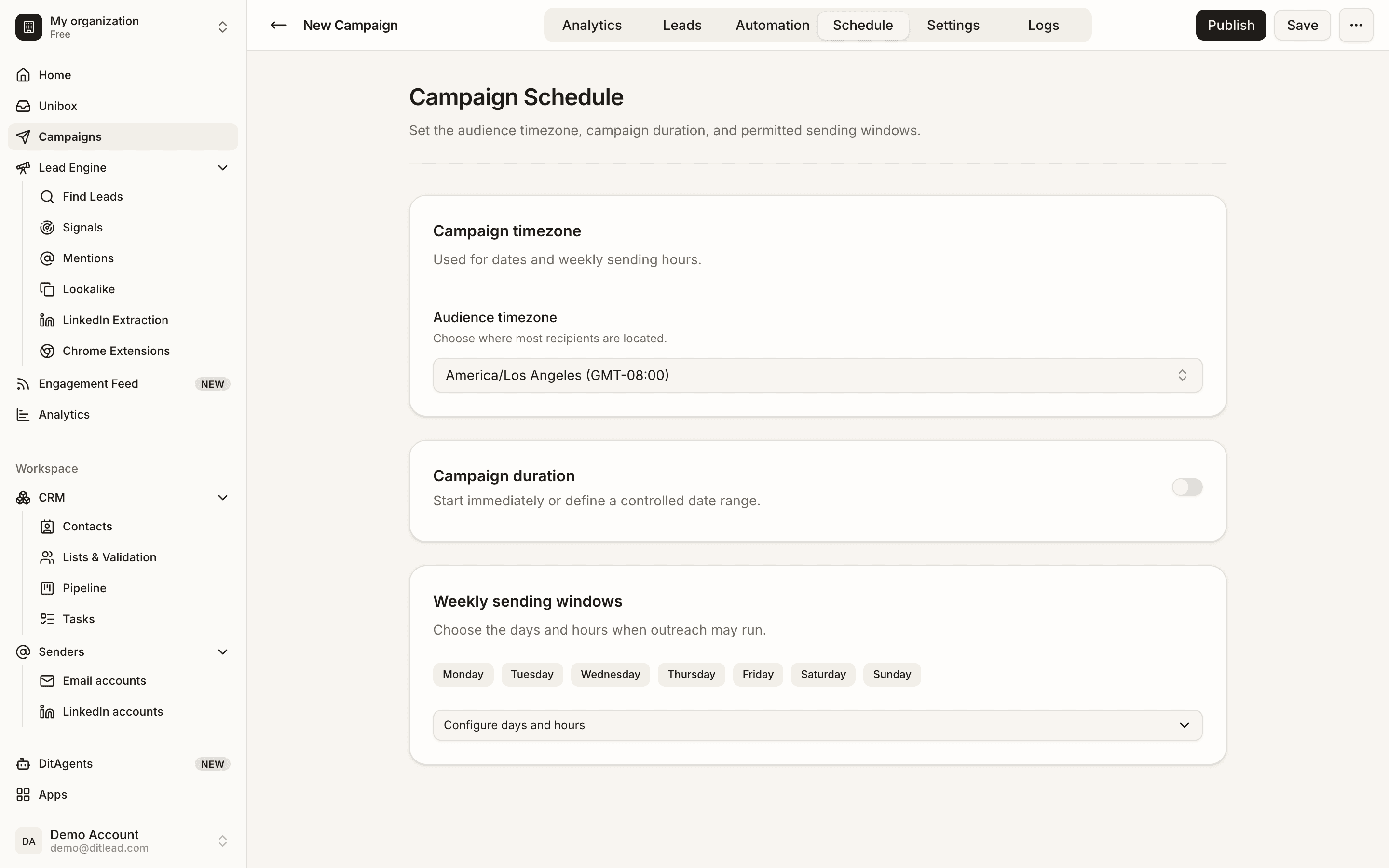This screenshot has height=868, width=1389.
Task: Click the Publish button
Action: pos(1231,25)
